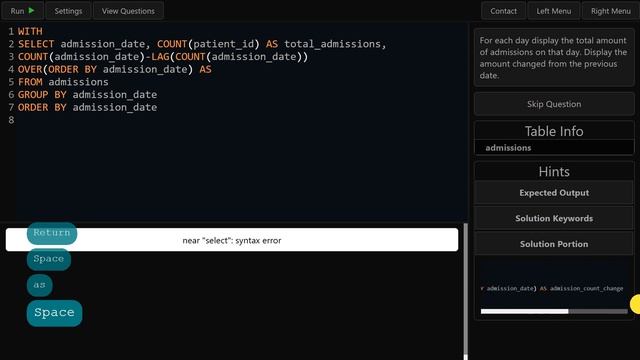Click the Hints heading
The width and height of the screenshot is (640, 360).
point(554,172)
